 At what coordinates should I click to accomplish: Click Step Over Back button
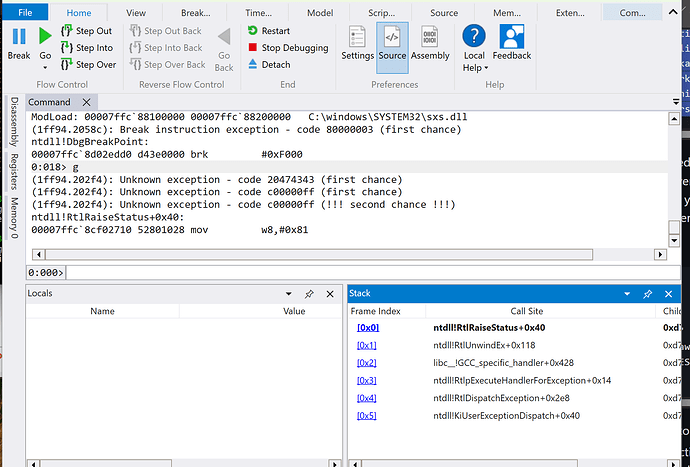click(168, 64)
